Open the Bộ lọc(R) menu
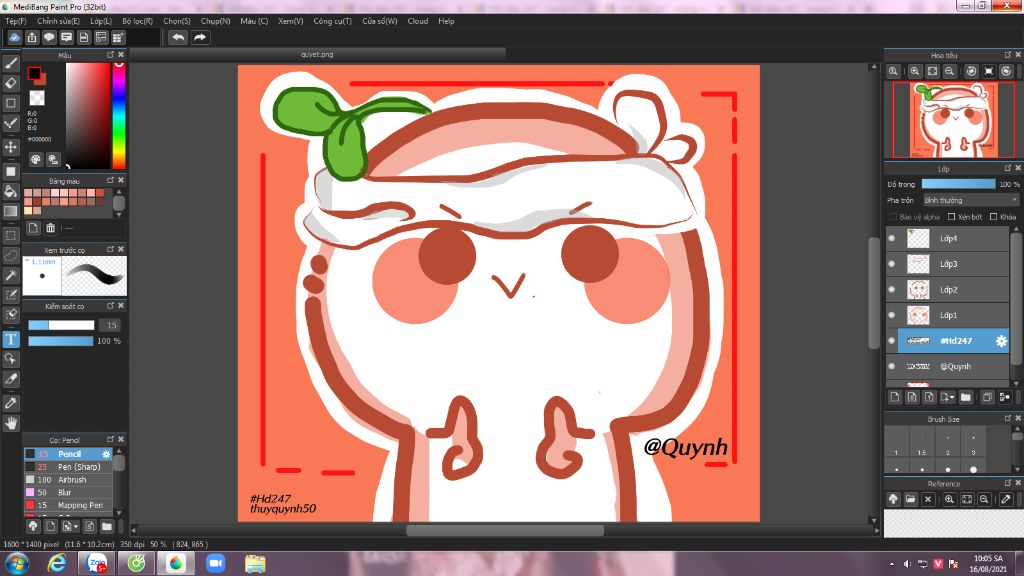This screenshot has height=576, width=1024. [x=137, y=21]
